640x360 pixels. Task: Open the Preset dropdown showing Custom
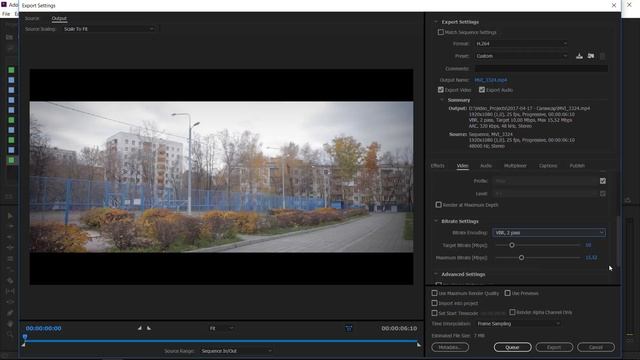point(521,56)
